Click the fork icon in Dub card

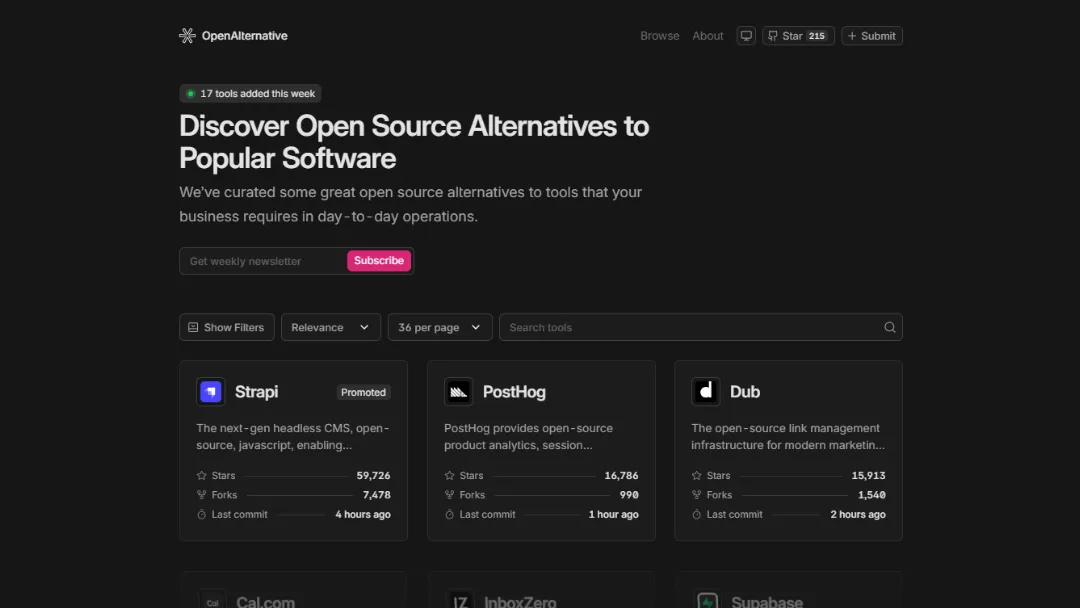point(697,494)
